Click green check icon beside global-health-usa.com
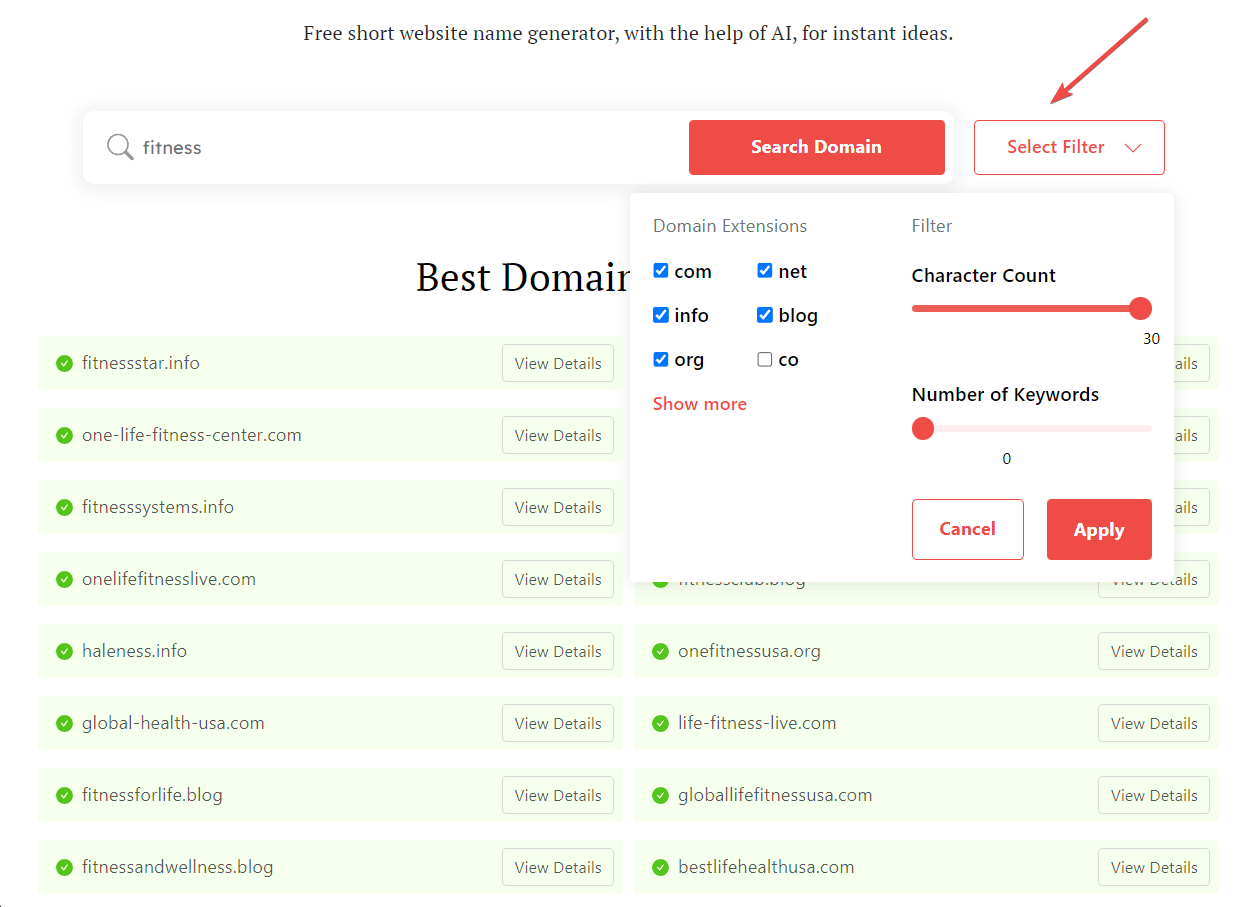Screen dimensions: 1258x907 [x=64, y=723]
